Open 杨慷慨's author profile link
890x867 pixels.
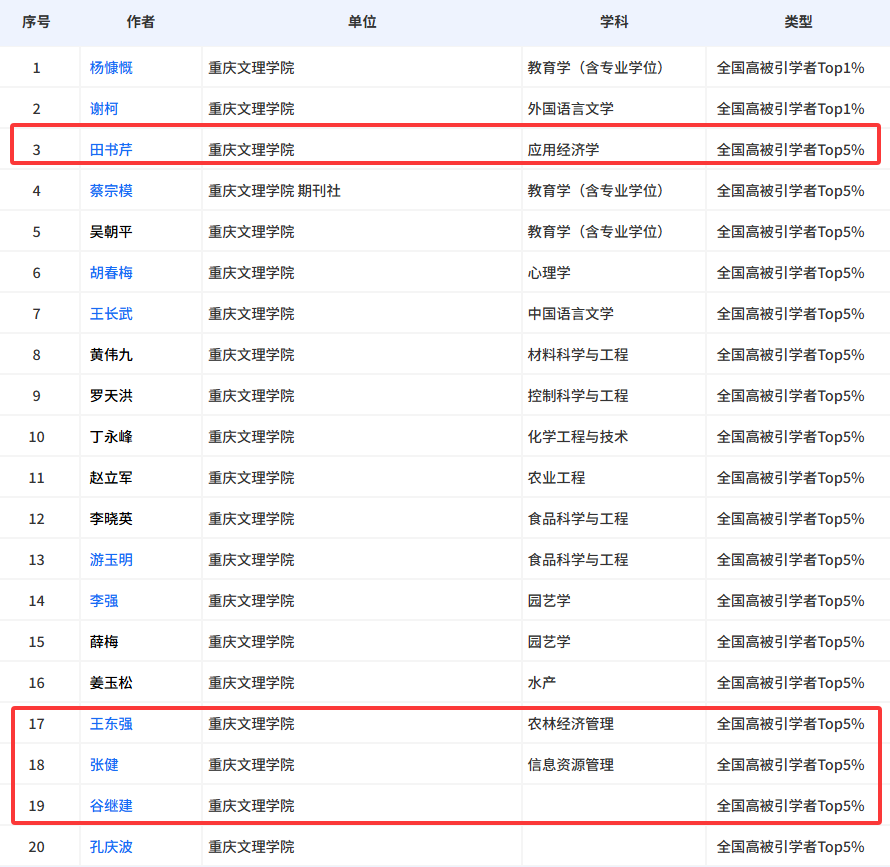[x=110, y=66]
